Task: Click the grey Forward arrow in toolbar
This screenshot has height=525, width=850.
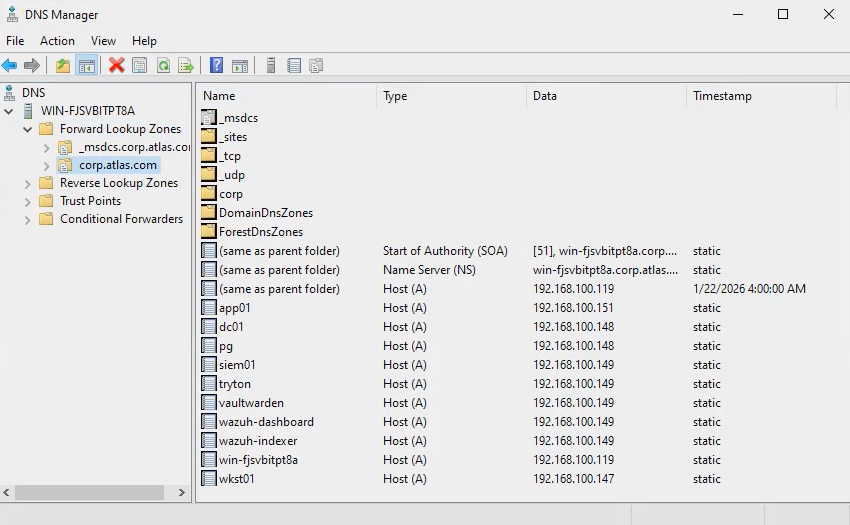Action: (32, 66)
